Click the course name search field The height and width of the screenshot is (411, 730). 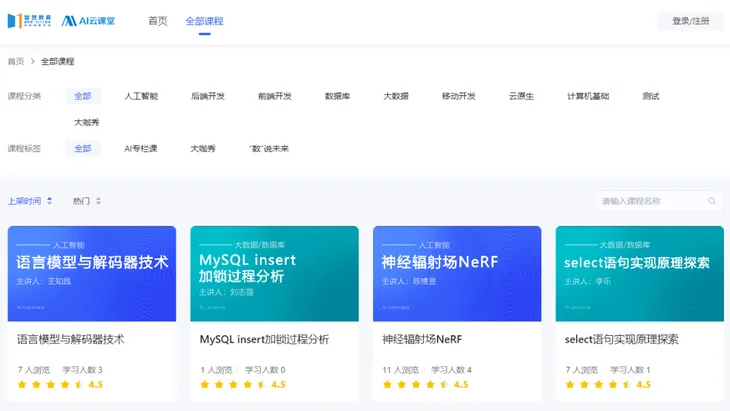[659, 201]
